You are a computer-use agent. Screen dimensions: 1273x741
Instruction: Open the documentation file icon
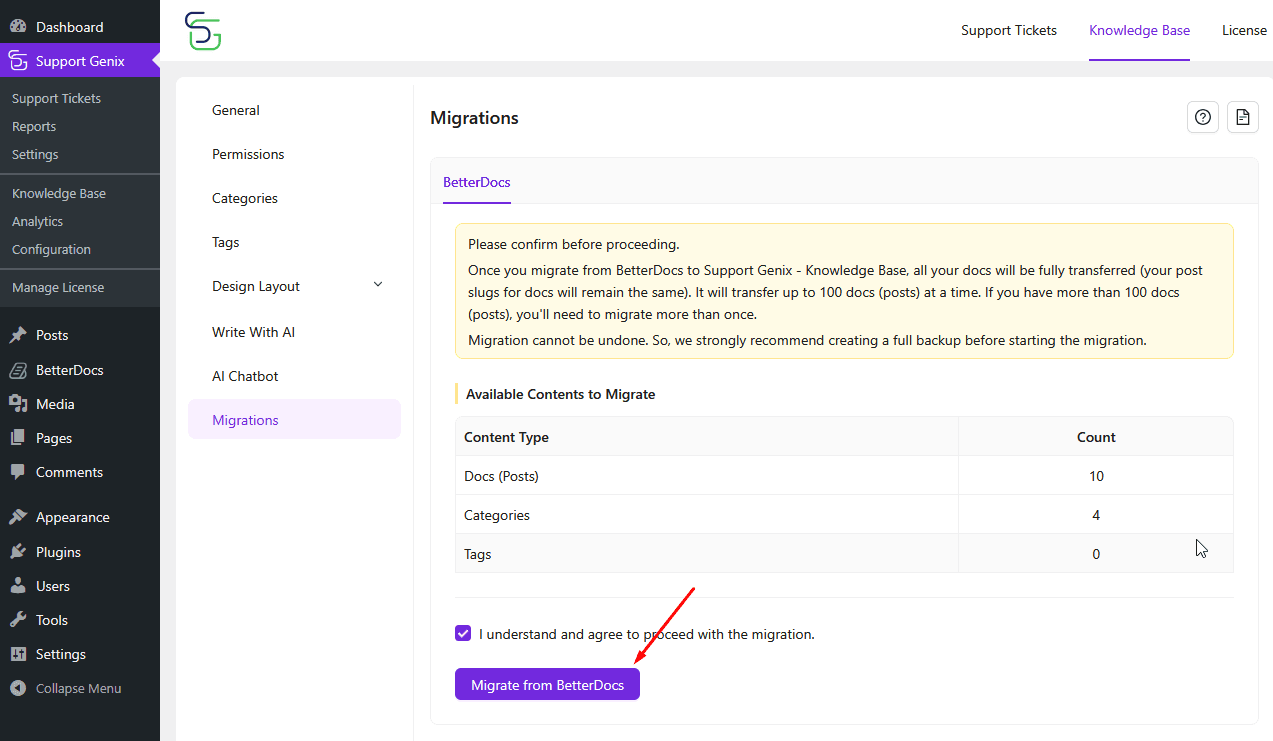click(1243, 117)
